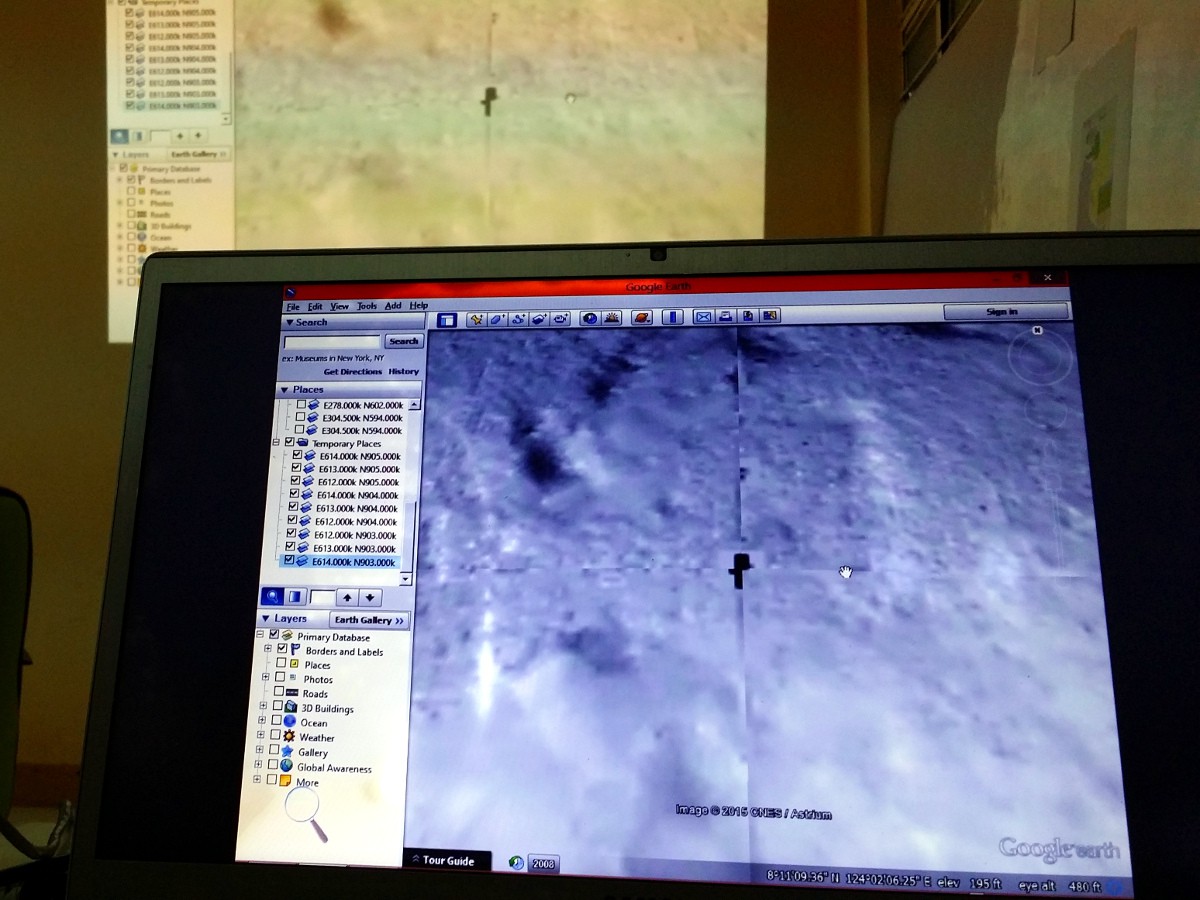Expand the Weather layer node
Image resolution: width=1200 pixels, height=900 pixels.
coord(261,735)
